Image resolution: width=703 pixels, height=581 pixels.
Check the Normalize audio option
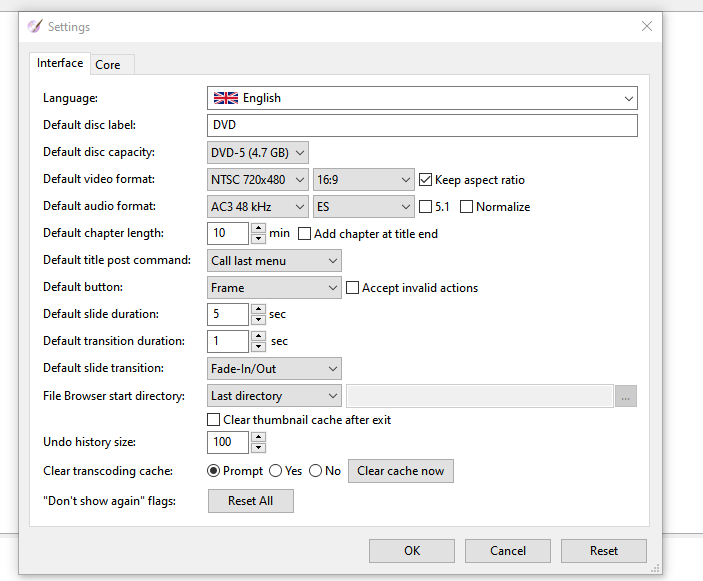[x=466, y=207]
